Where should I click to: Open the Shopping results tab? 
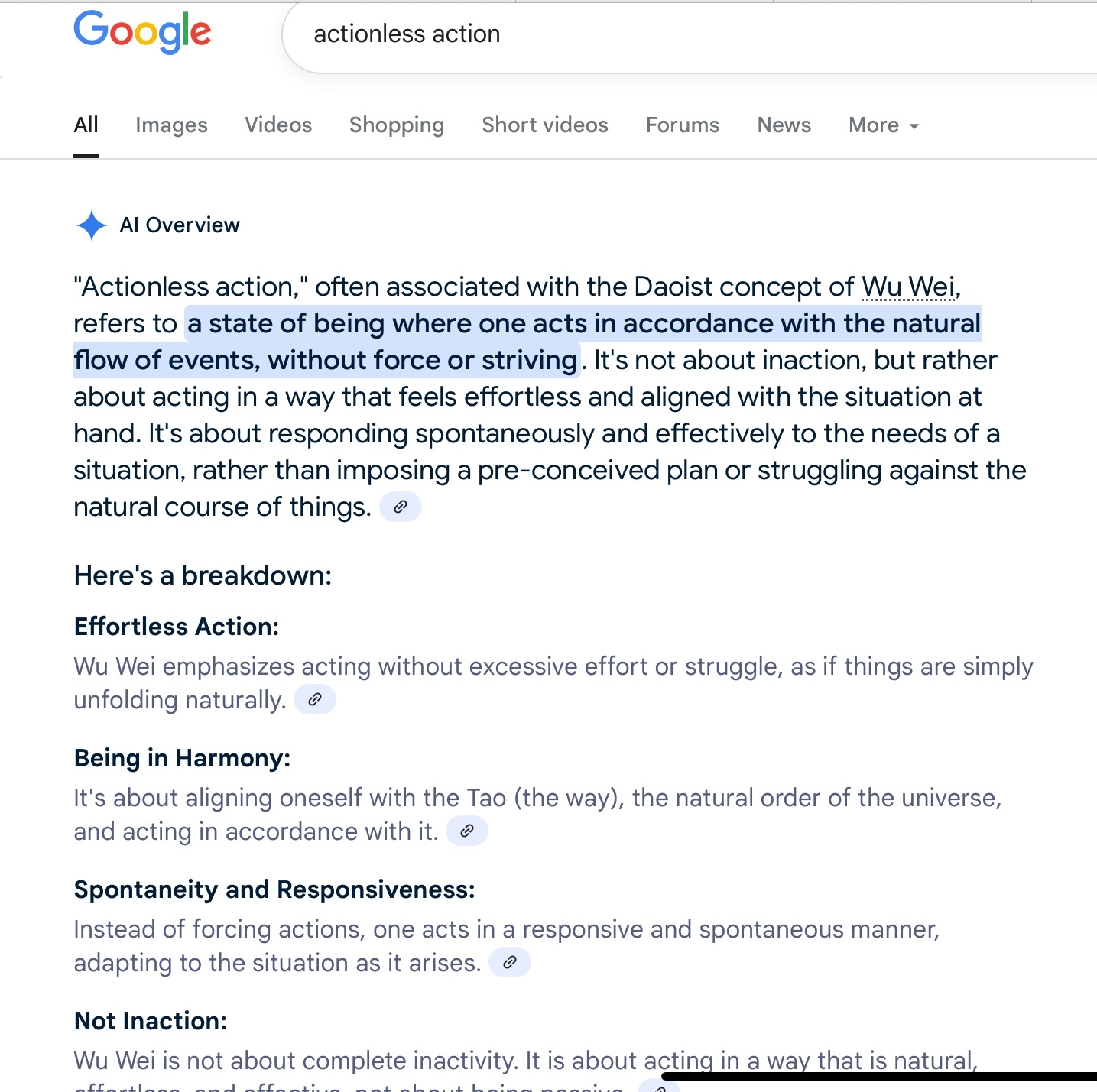[397, 125]
